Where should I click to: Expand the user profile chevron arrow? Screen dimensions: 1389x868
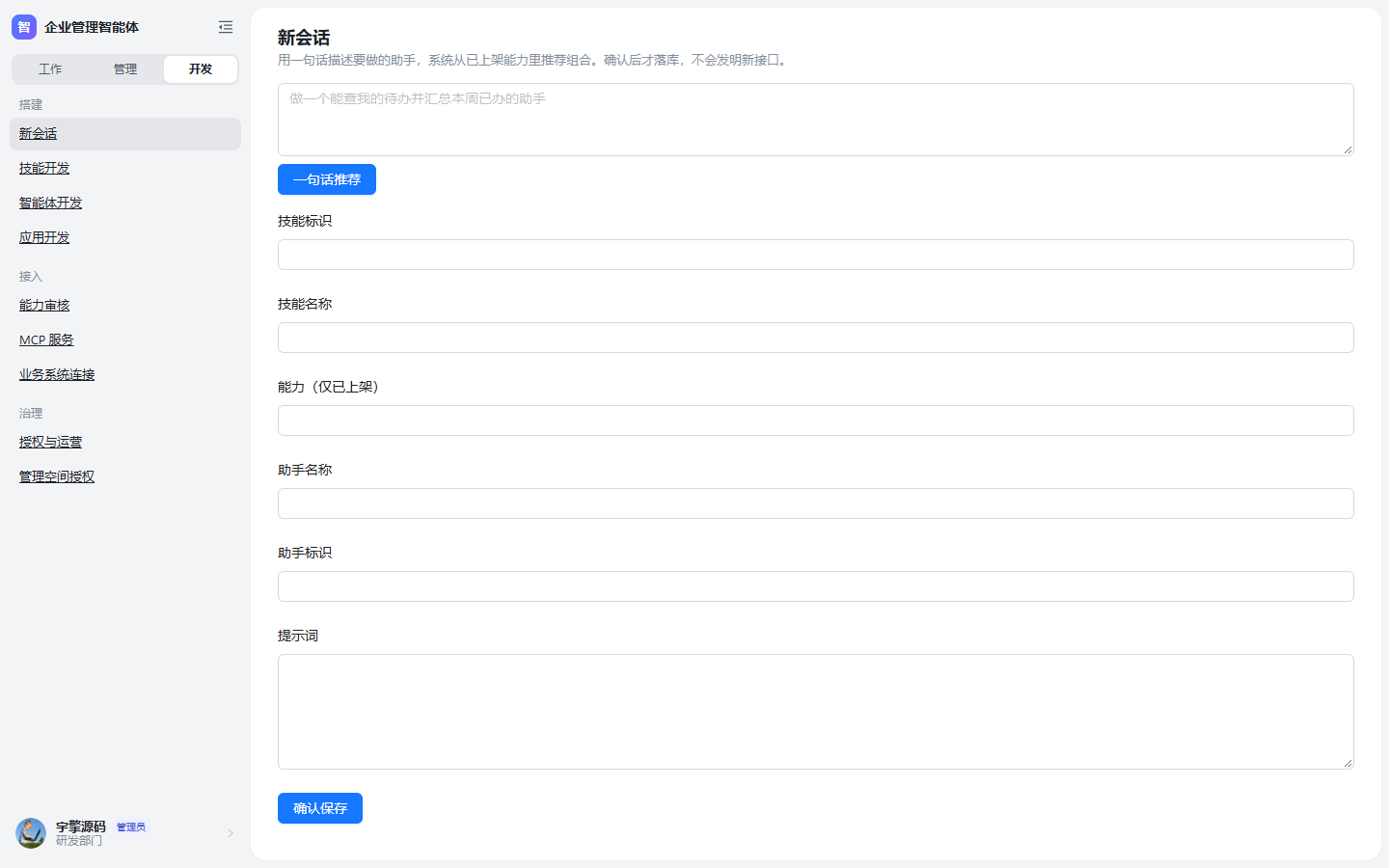coord(231,833)
